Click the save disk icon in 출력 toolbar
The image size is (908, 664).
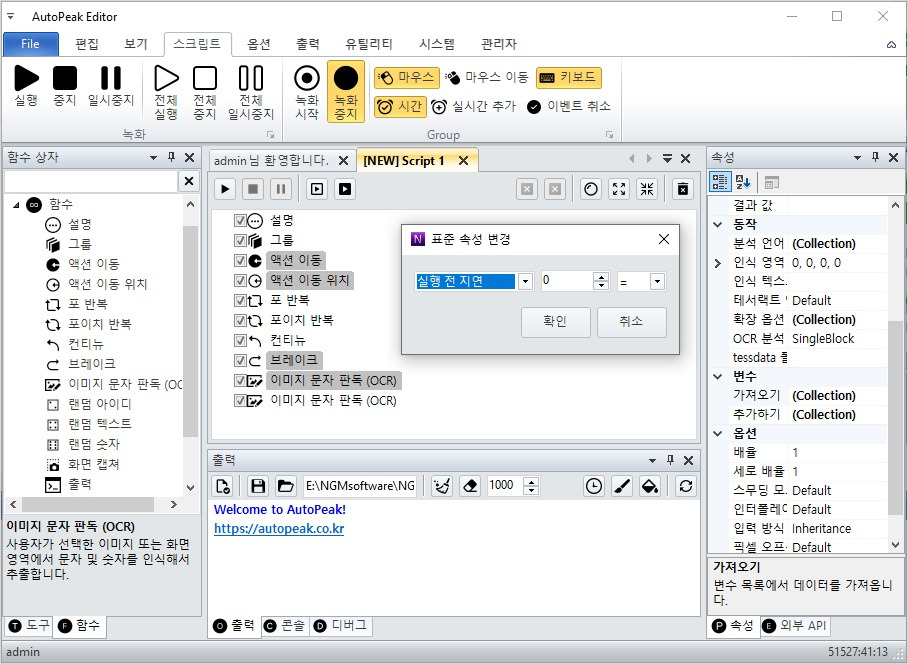point(258,486)
